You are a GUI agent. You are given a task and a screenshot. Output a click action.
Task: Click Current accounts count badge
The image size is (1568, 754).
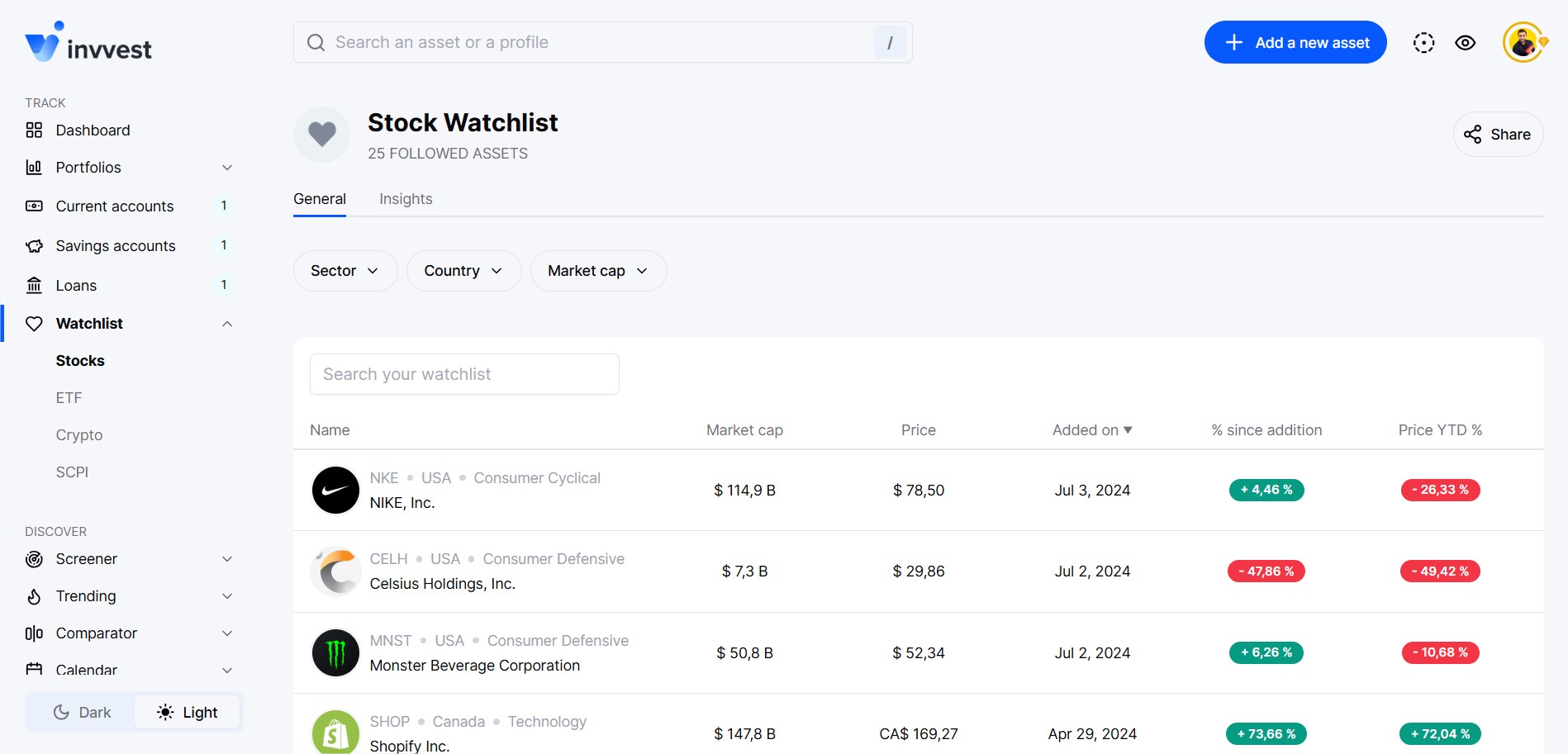(224, 206)
